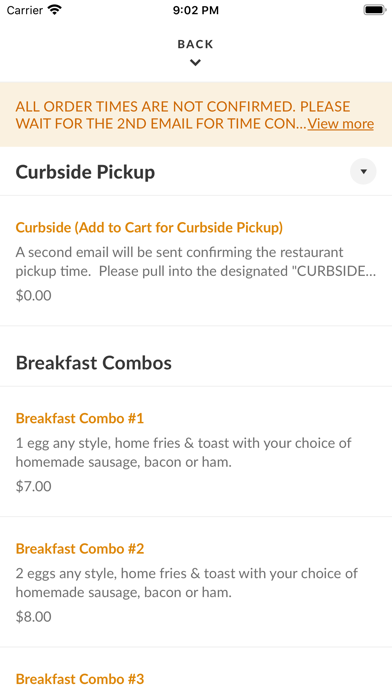
Task: Select the Curbside Pickup section heading
Action: pyautogui.click(x=85, y=172)
